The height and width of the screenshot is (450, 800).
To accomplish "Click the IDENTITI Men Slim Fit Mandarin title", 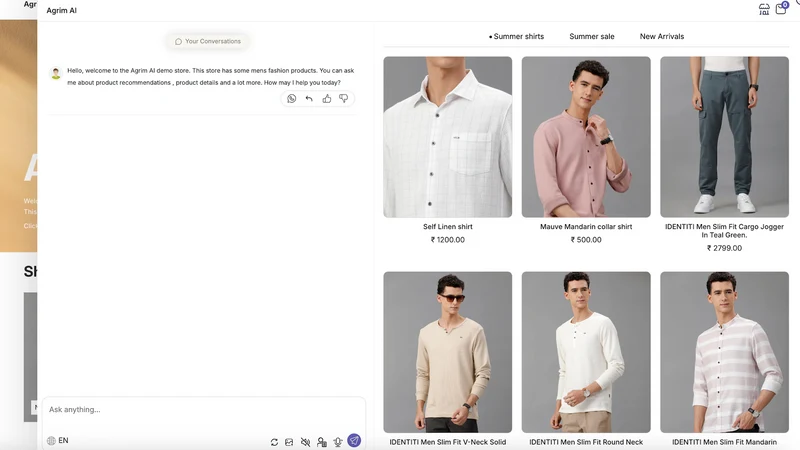I will click(724, 442).
